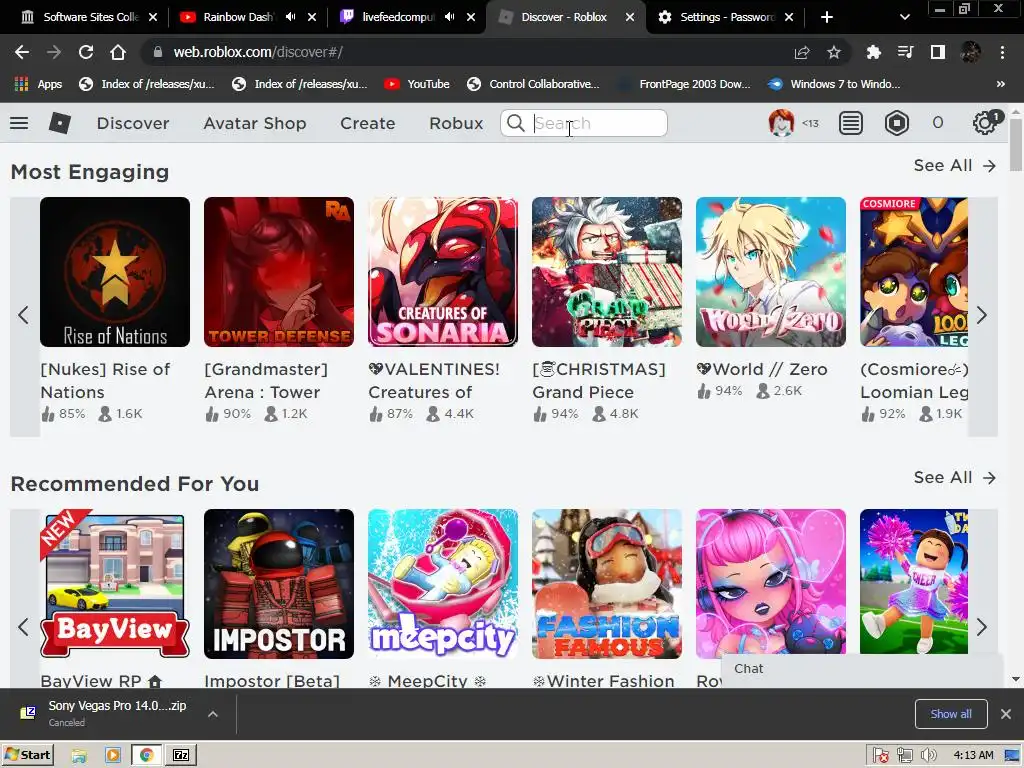This screenshot has height=768, width=1024.
Task: Close the downloads bar
Action: (1006, 714)
